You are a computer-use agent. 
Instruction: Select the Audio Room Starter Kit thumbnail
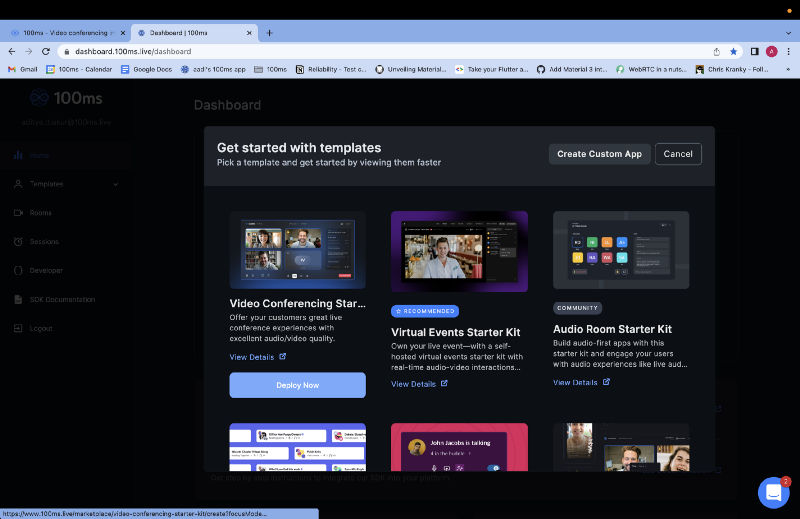tap(621, 250)
